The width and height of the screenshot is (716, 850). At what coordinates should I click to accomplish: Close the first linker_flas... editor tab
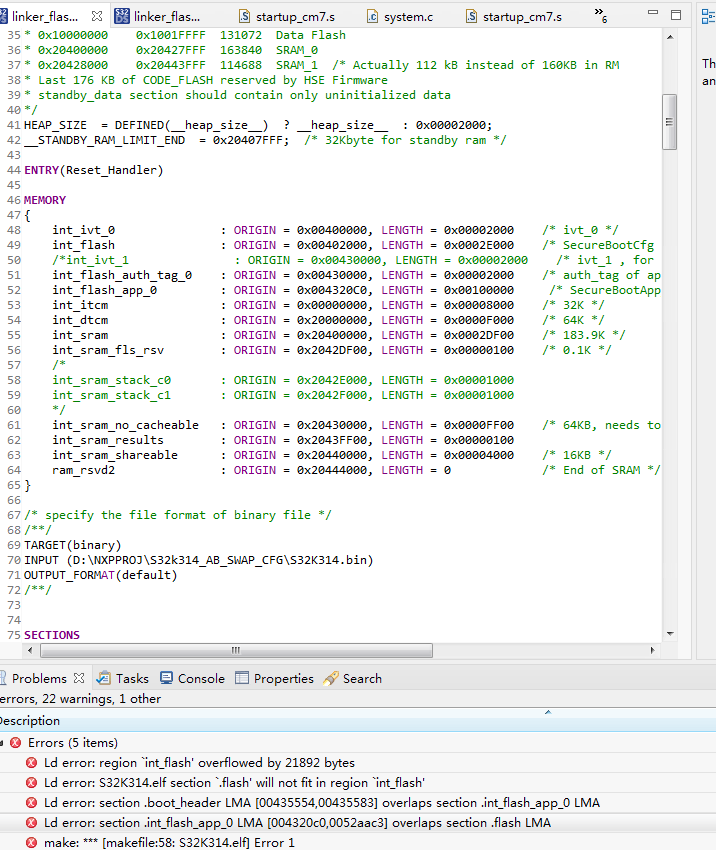coord(97,16)
